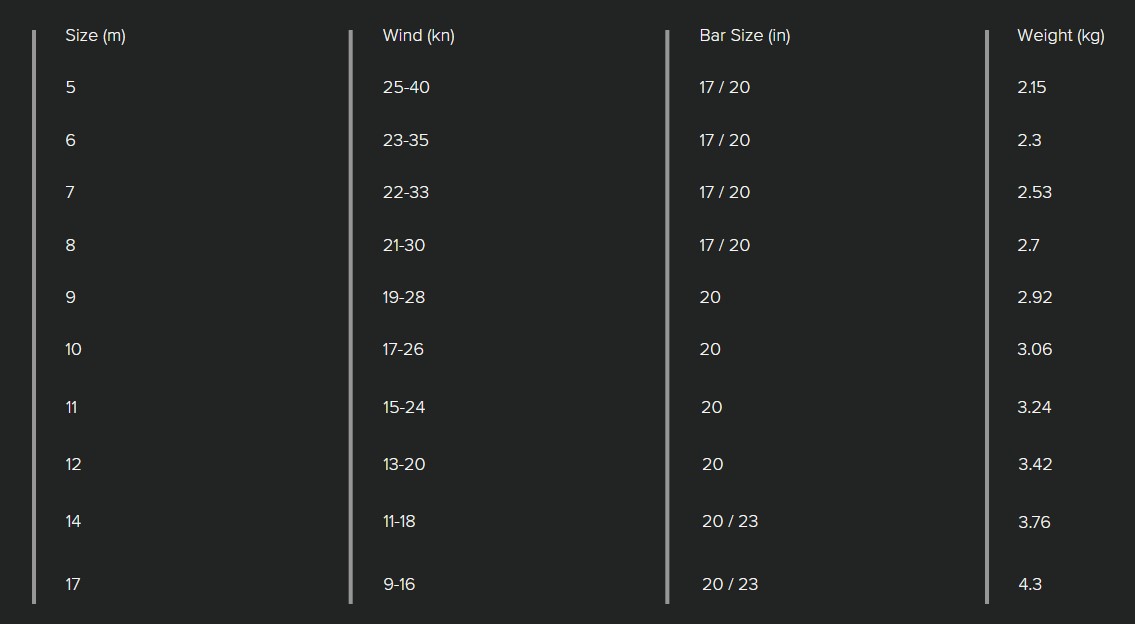
Task: Select the 9-16 wind range cell
Action: 400,585
